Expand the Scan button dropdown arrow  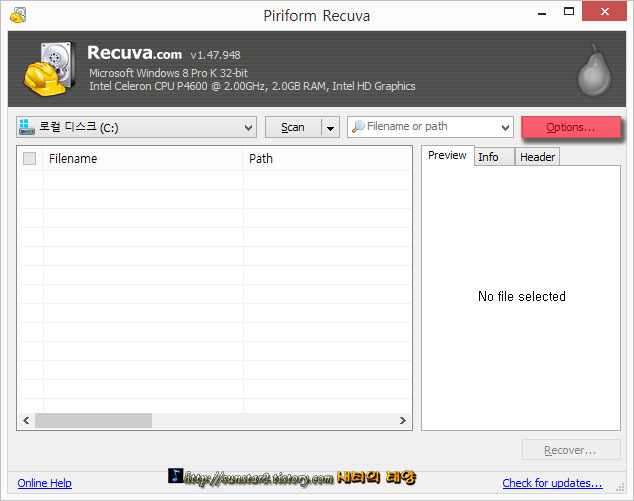pos(330,128)
